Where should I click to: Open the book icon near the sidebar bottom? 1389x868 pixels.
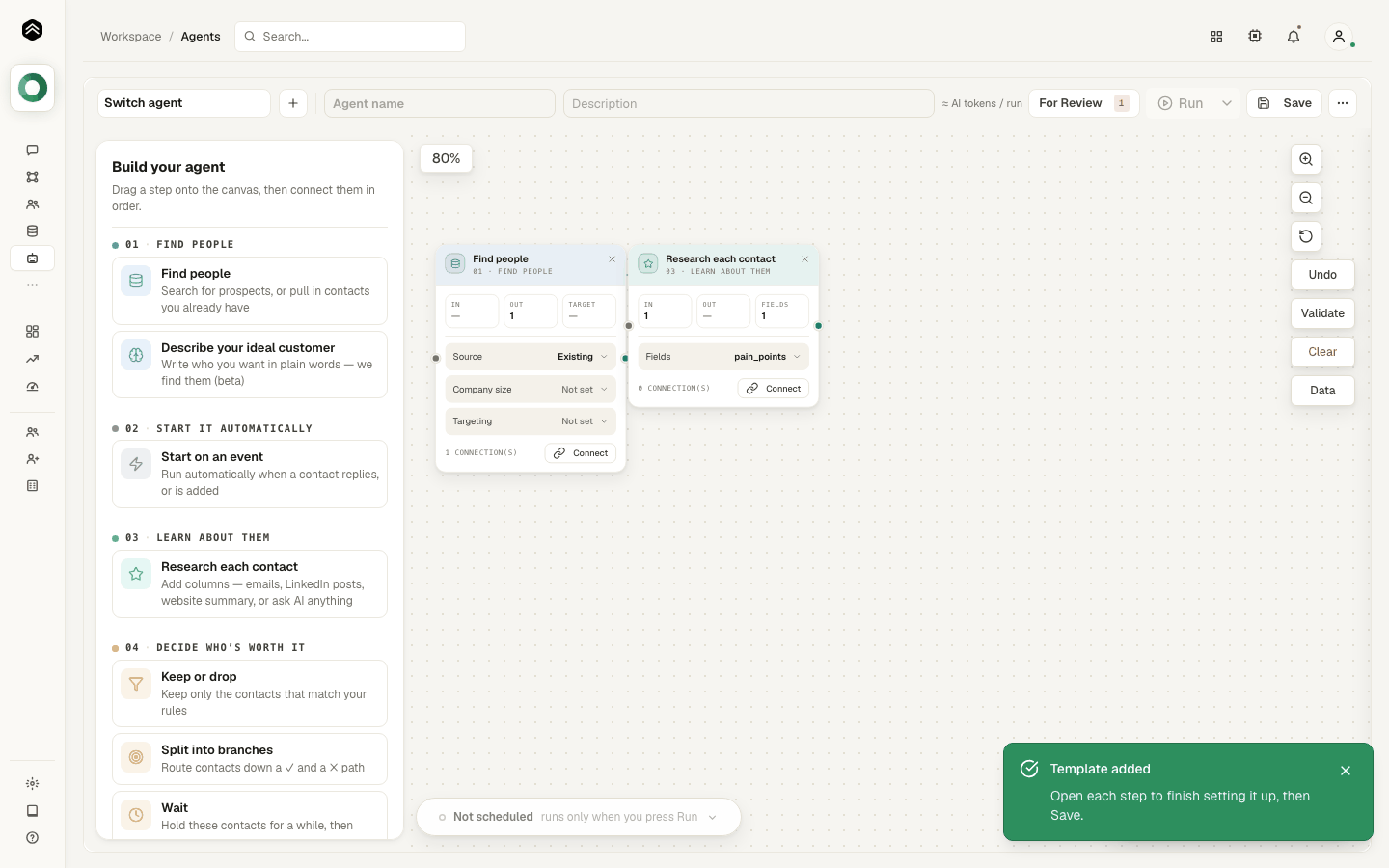[x=32, y=811]
